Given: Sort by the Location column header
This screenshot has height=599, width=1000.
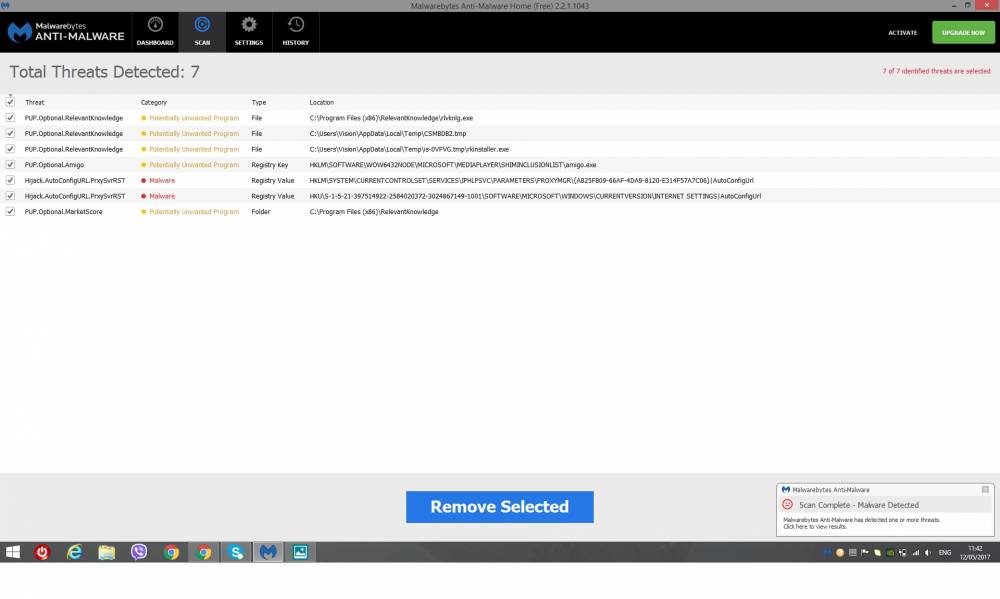Looking at the screenshot, I should (321, 102).
